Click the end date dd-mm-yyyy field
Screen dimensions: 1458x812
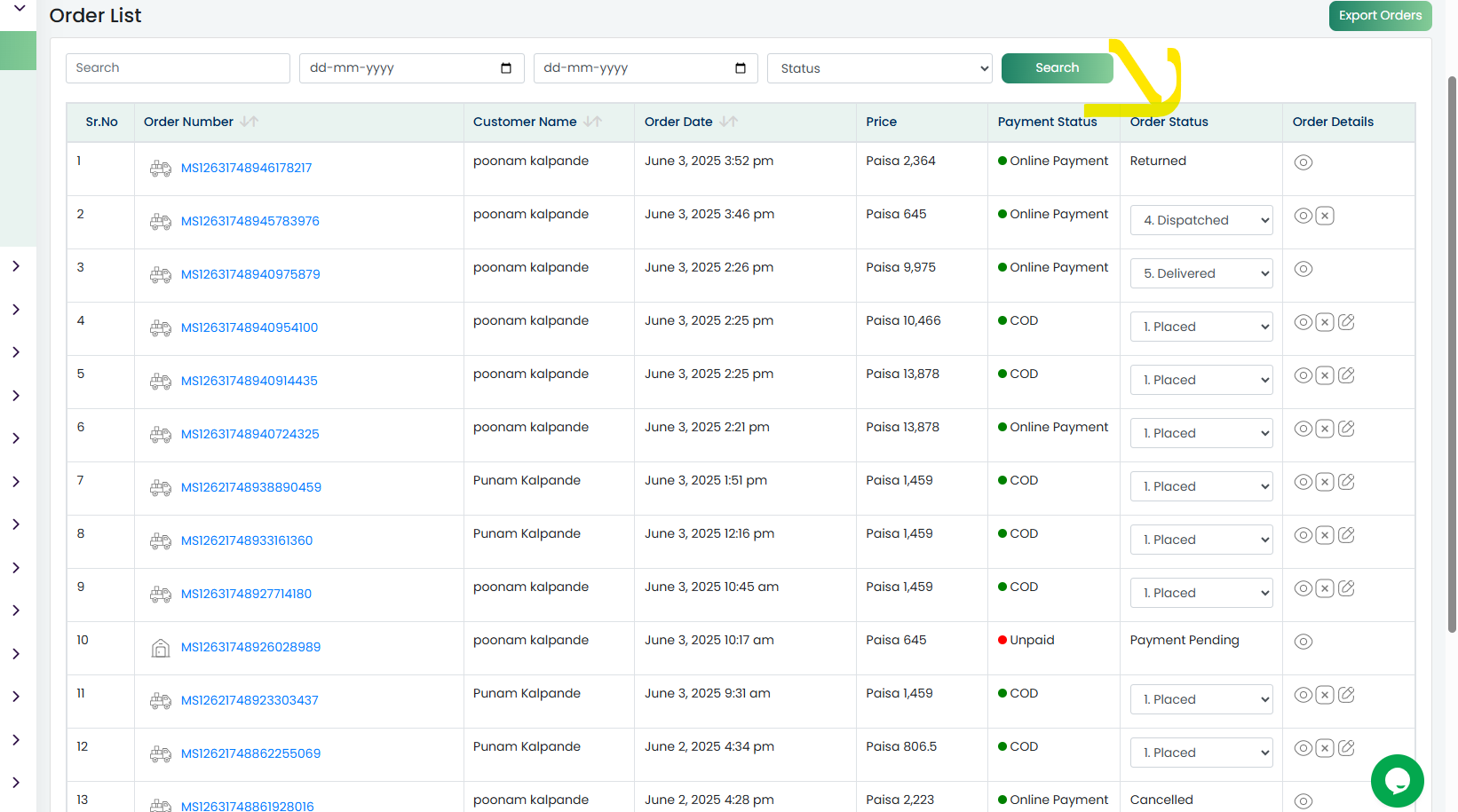point(646,68)
